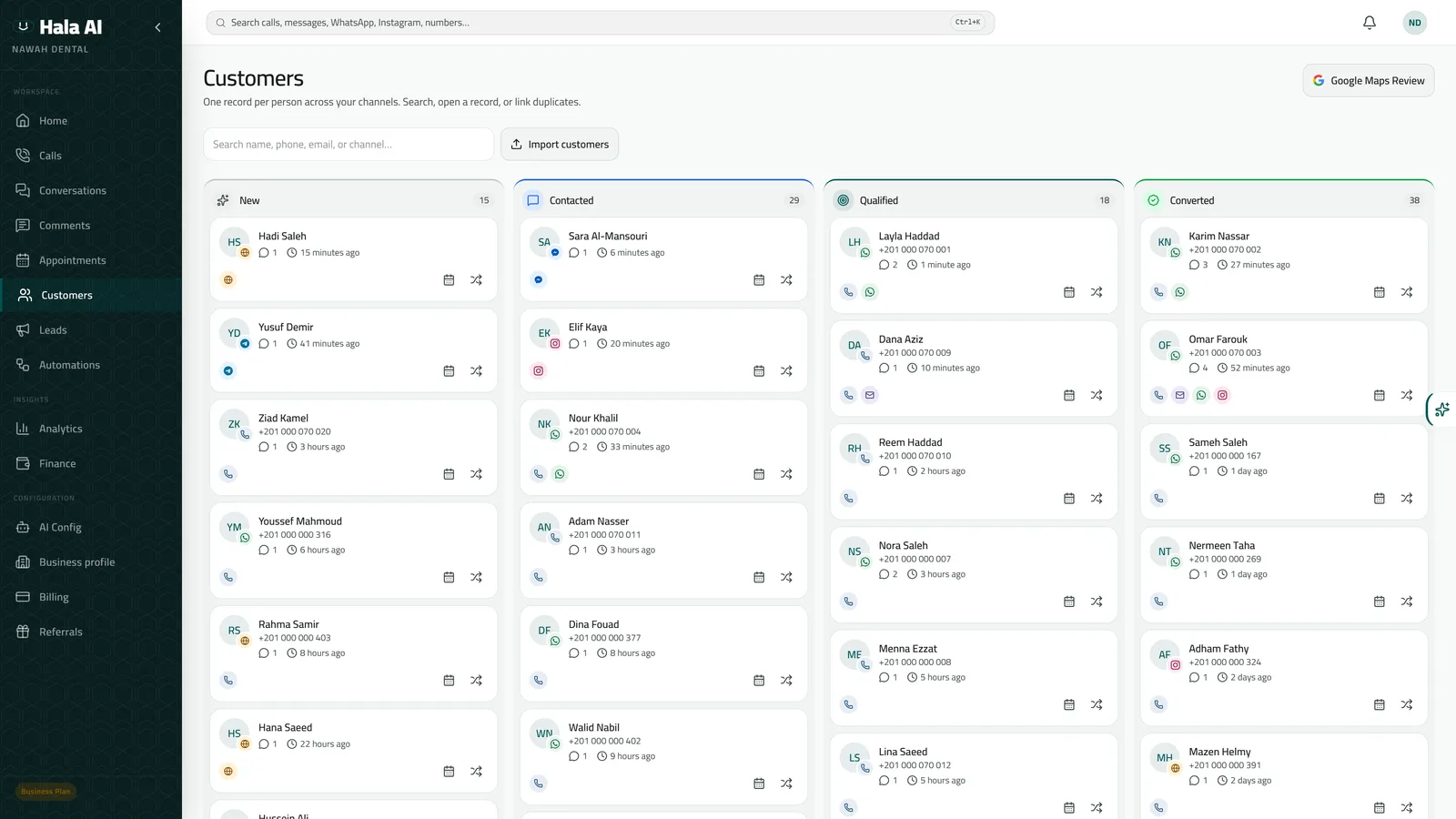Open the AI assistant sparkle button

(1442, 409)
